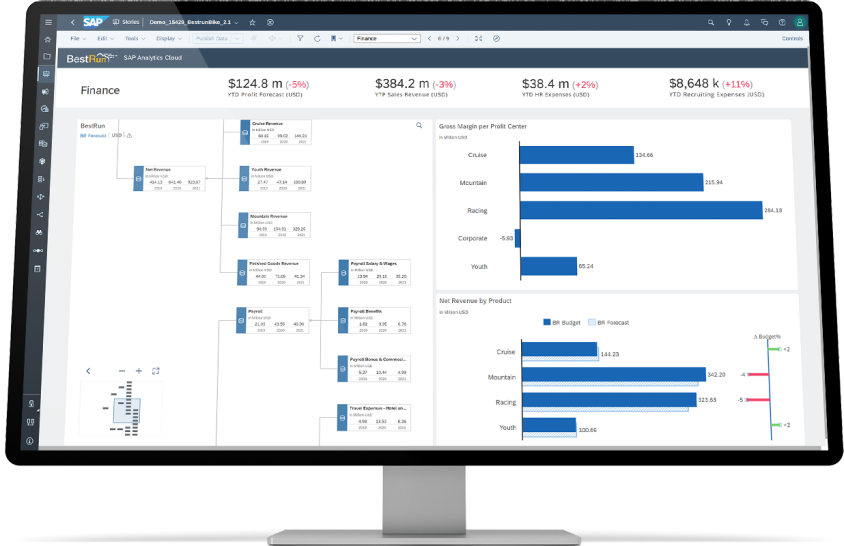Select the Finished Goods Revenue node
The image size is (844, 546).
tap(273, 272)
